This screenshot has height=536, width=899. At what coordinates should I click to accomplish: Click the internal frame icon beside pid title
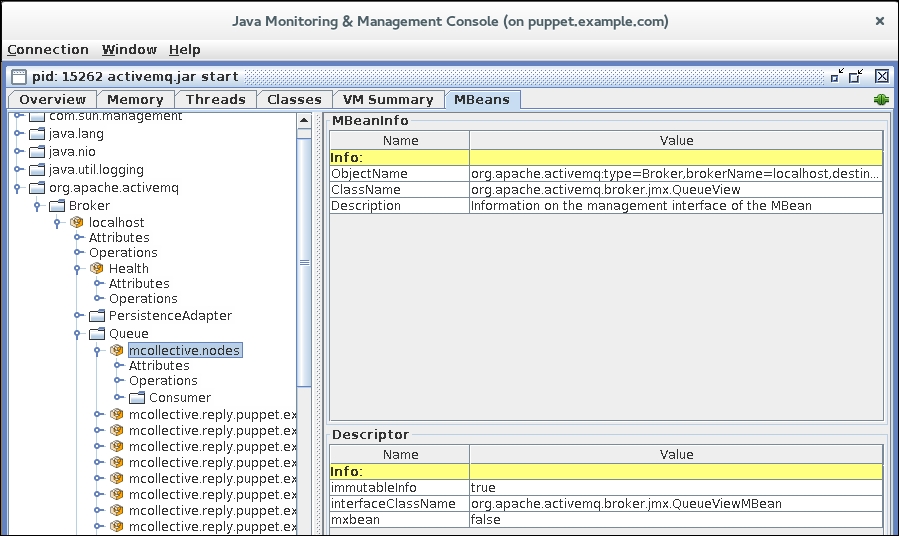[17, 76]
